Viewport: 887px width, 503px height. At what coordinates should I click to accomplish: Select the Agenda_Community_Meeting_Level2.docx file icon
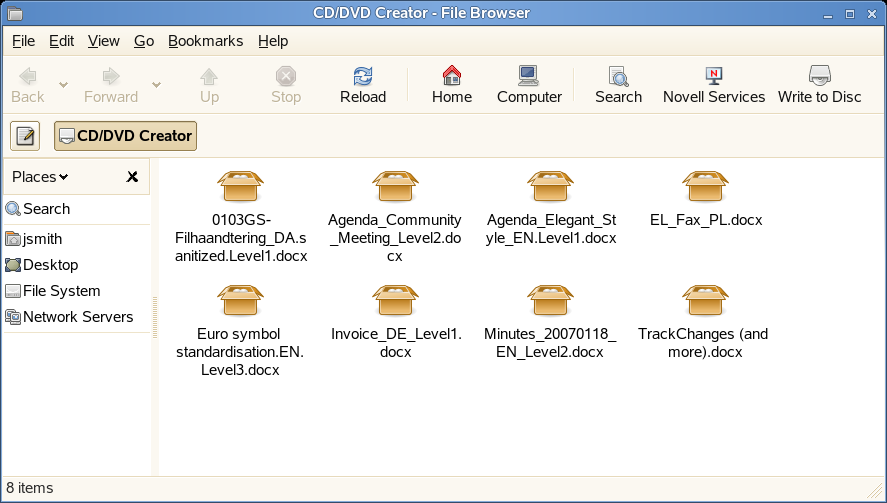coord(395,186)
